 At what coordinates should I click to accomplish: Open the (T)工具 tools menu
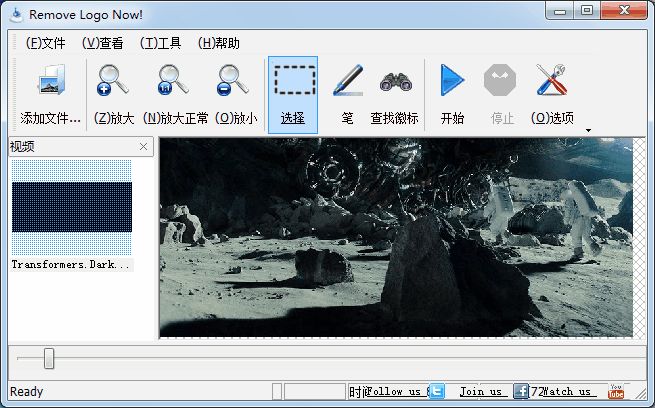(160, 43)
